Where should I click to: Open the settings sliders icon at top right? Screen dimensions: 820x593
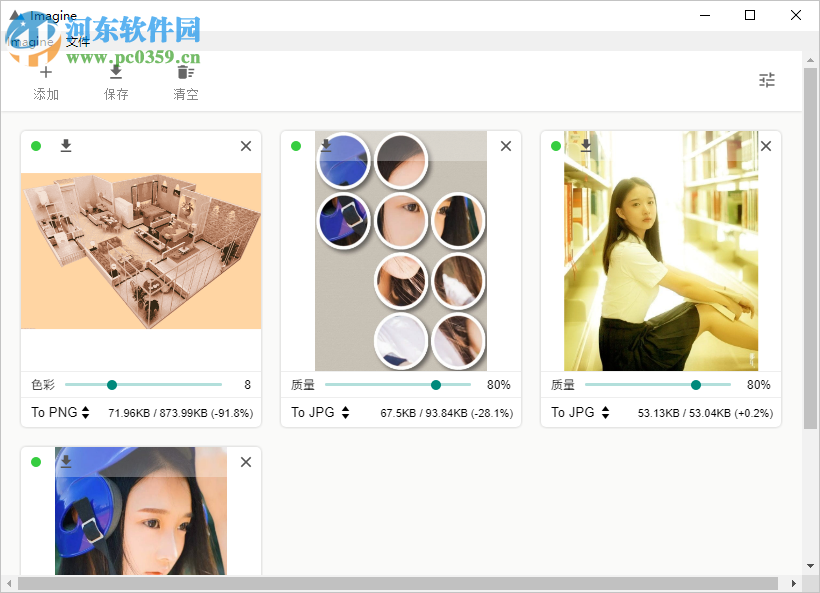pos(767,80)
